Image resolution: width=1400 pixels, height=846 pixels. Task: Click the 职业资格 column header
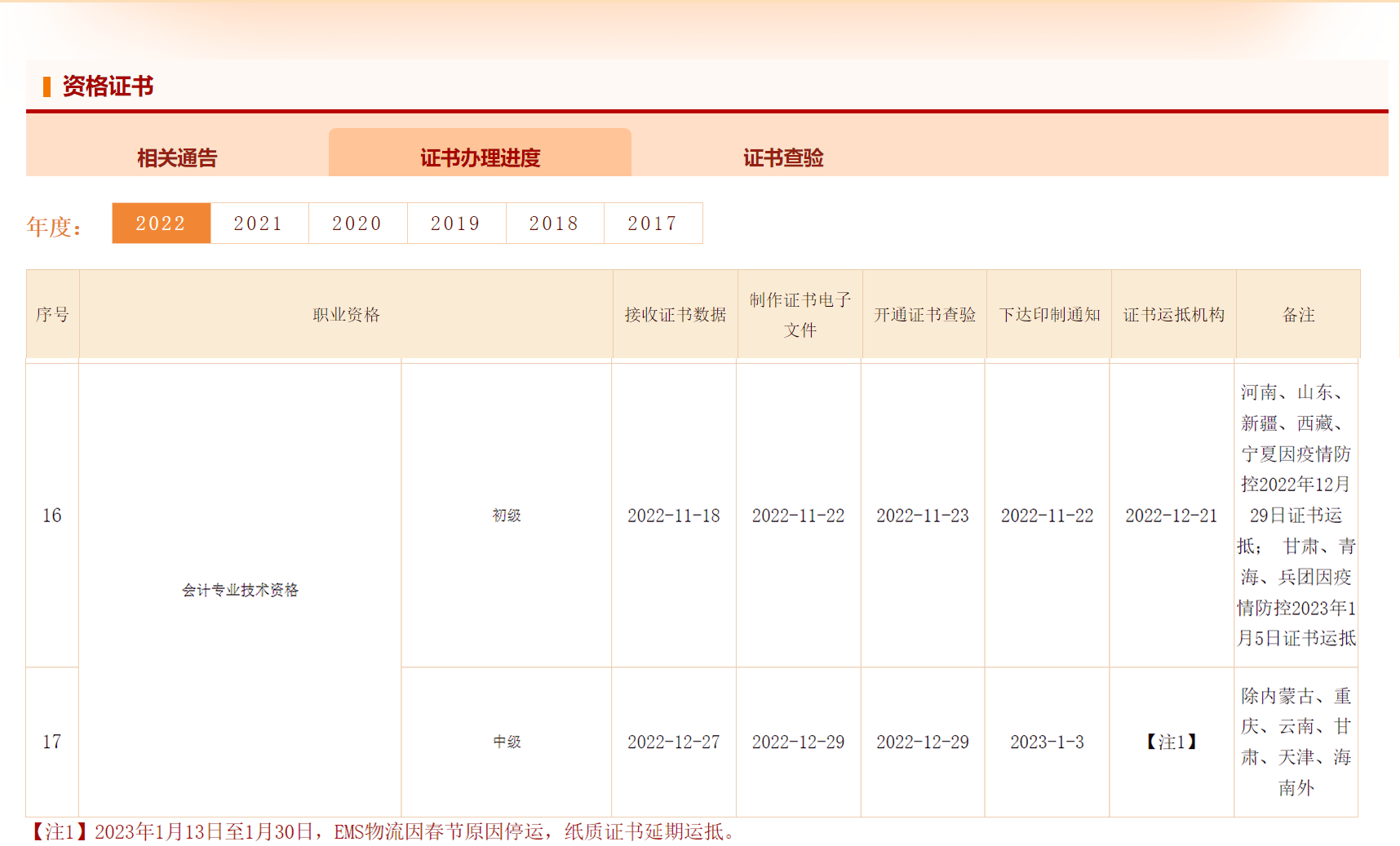pos(346,315)
